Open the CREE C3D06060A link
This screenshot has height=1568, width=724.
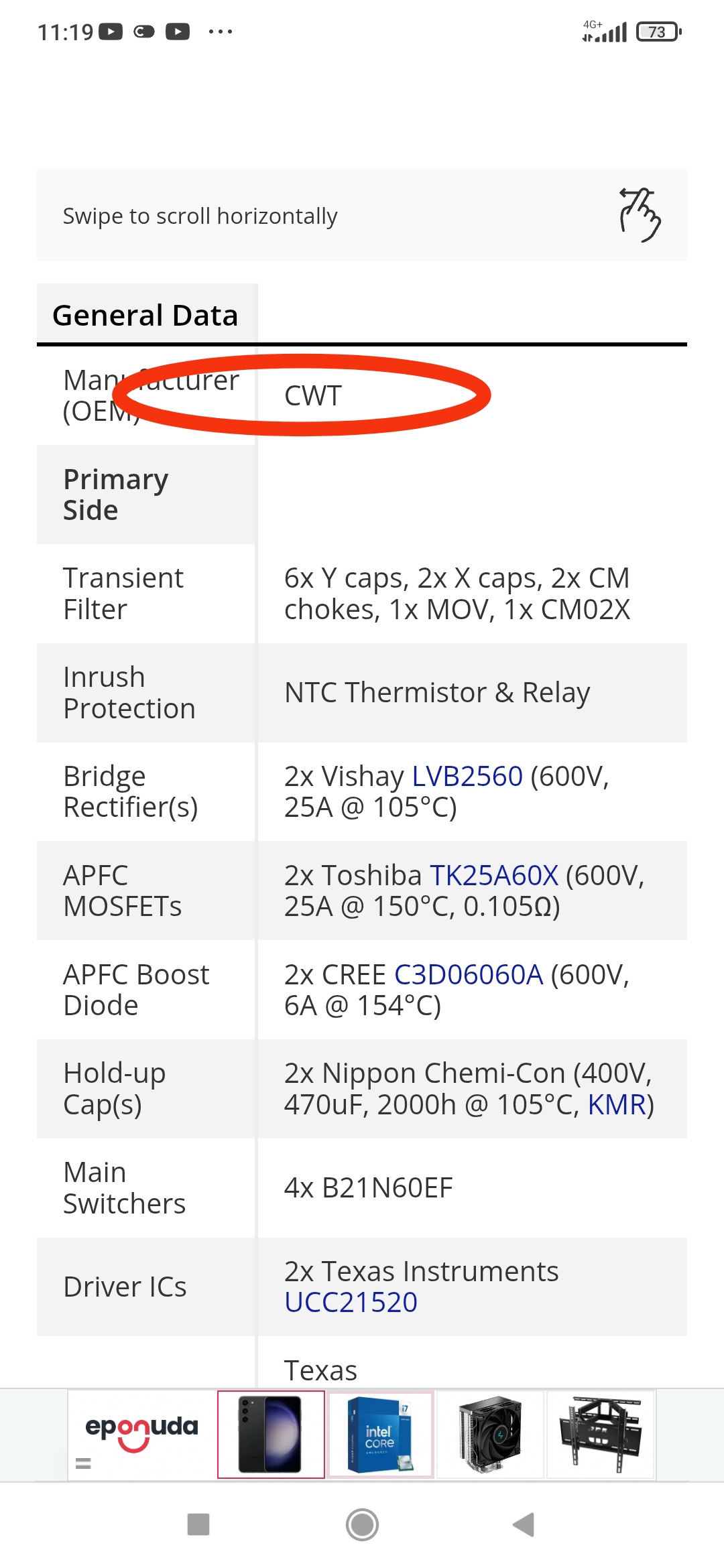[469, 974]
